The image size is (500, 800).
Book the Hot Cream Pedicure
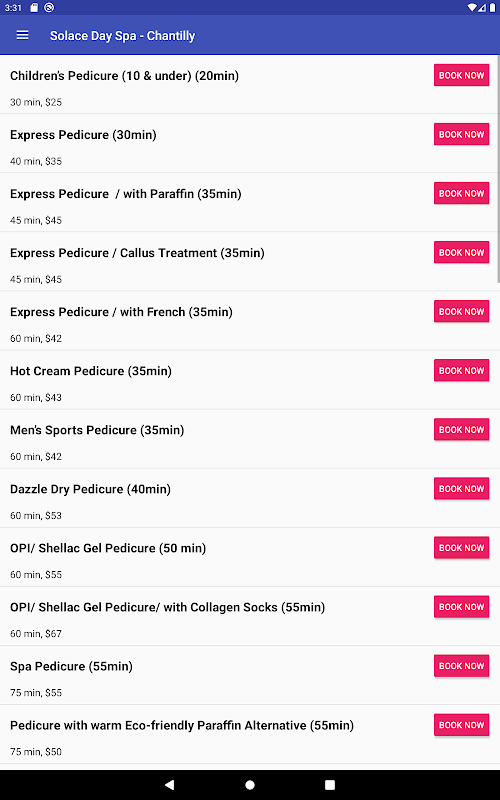[x=461, y=370]
